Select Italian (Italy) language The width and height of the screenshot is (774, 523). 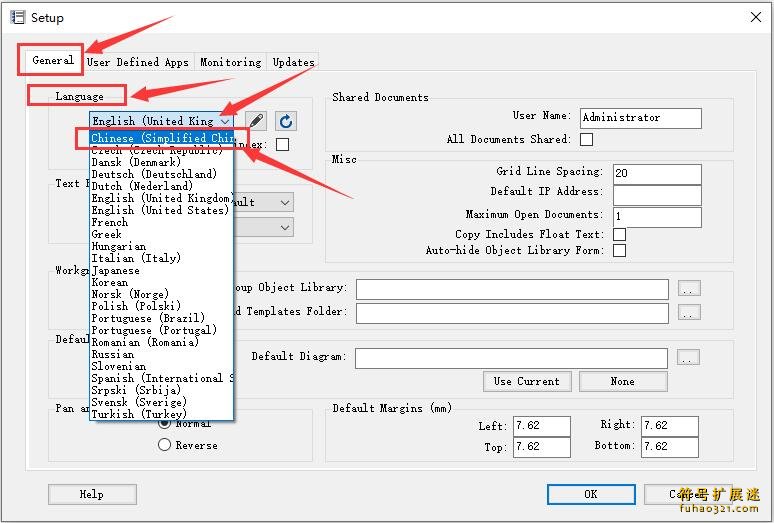[161, 258]
